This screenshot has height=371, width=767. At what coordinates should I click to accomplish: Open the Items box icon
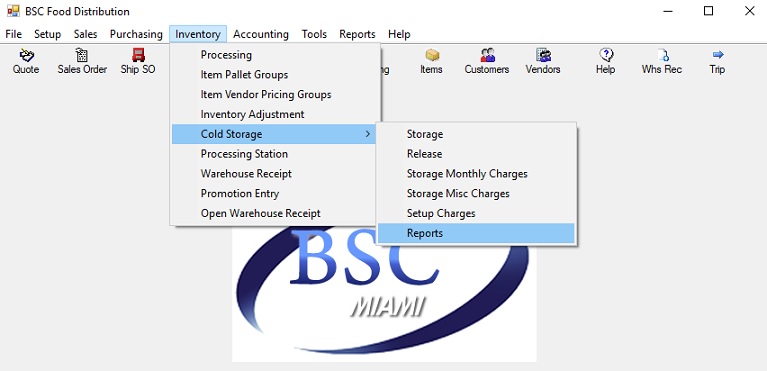tap(432, 55)
